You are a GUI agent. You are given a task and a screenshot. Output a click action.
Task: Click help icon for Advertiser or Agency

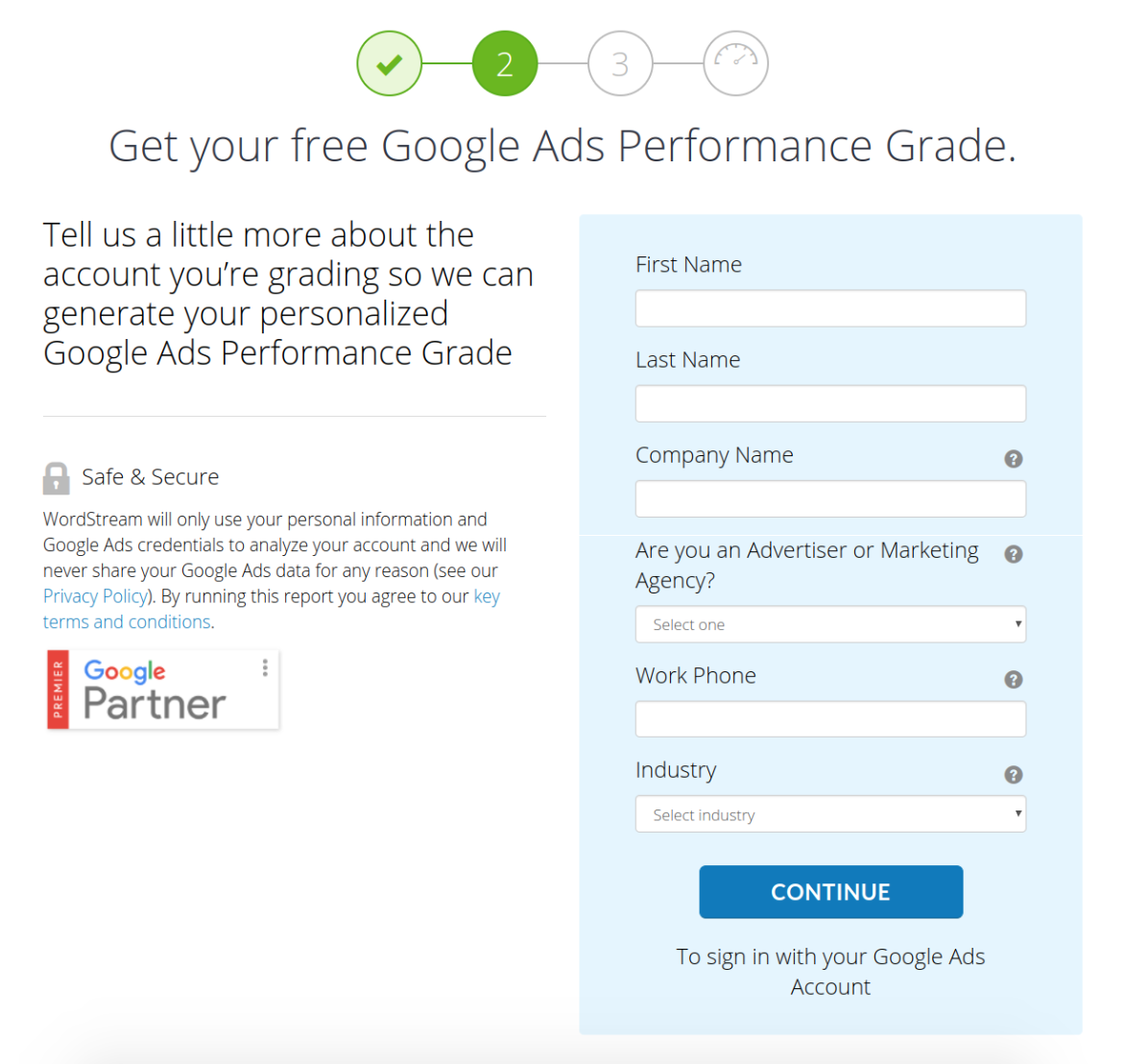[1013, 554]
